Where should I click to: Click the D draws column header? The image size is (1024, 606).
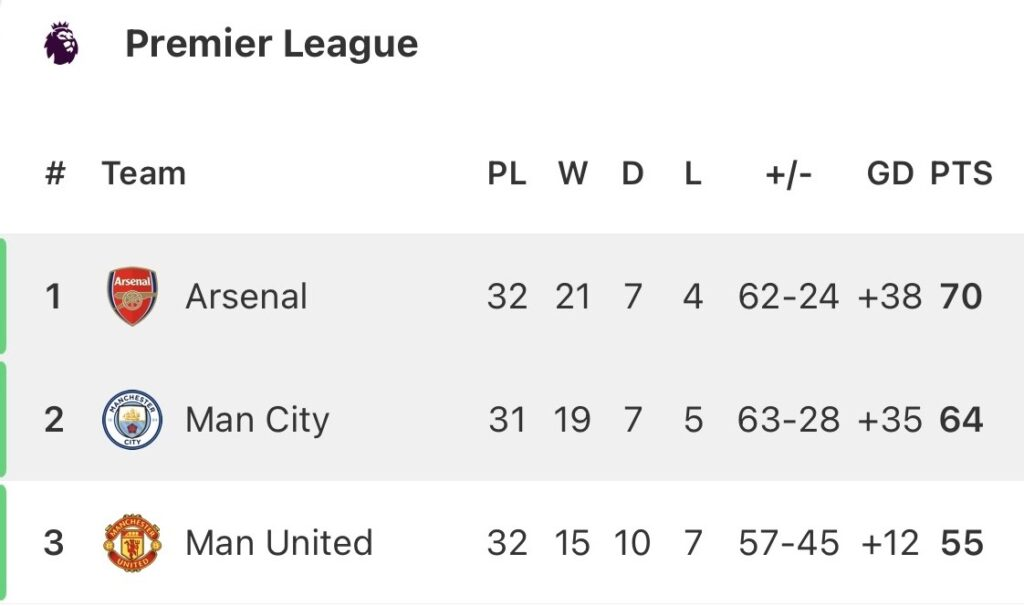tap(632, 174)
